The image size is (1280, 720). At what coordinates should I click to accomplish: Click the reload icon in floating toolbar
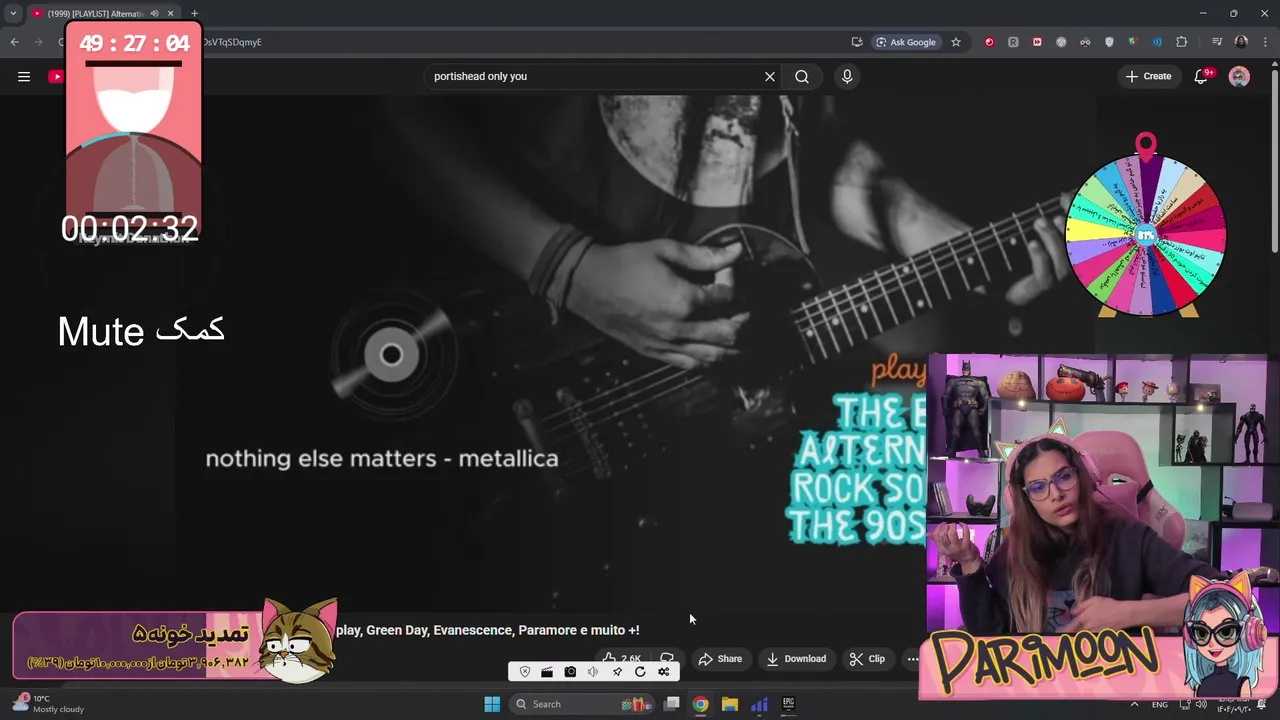coord(640,672)
